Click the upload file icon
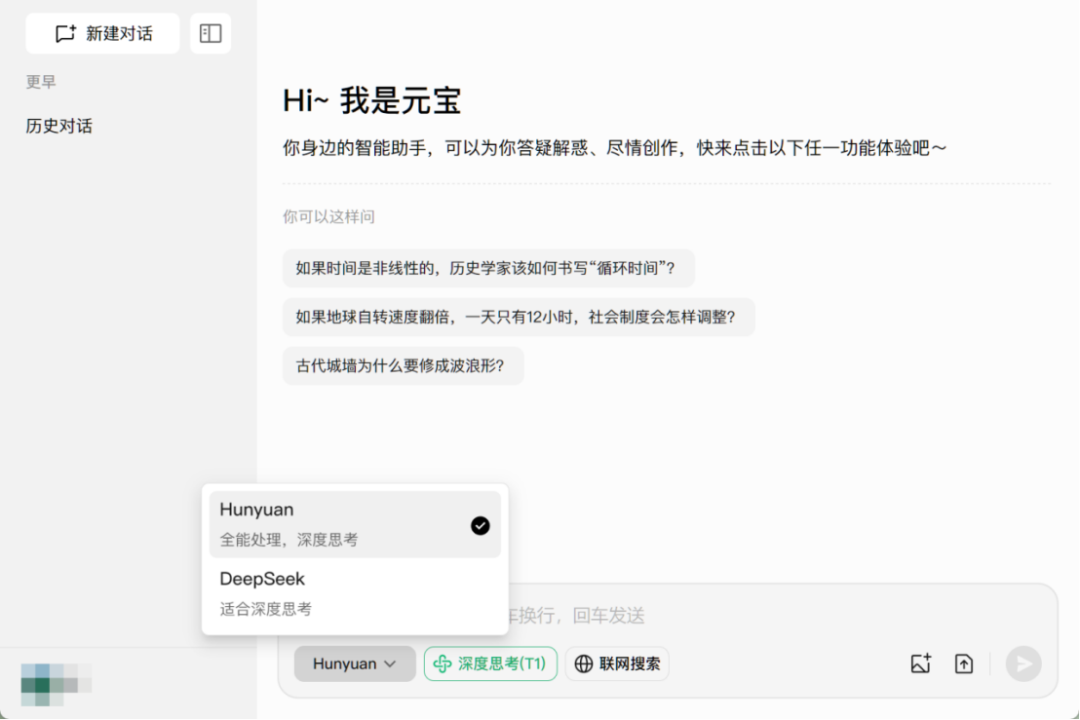This screenshot has width=1080, height=720. (x=964, y=664)
